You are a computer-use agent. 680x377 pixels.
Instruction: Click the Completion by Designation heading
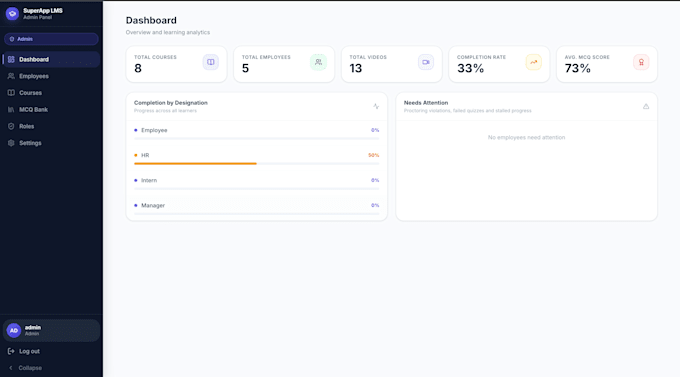coord(171,103)
